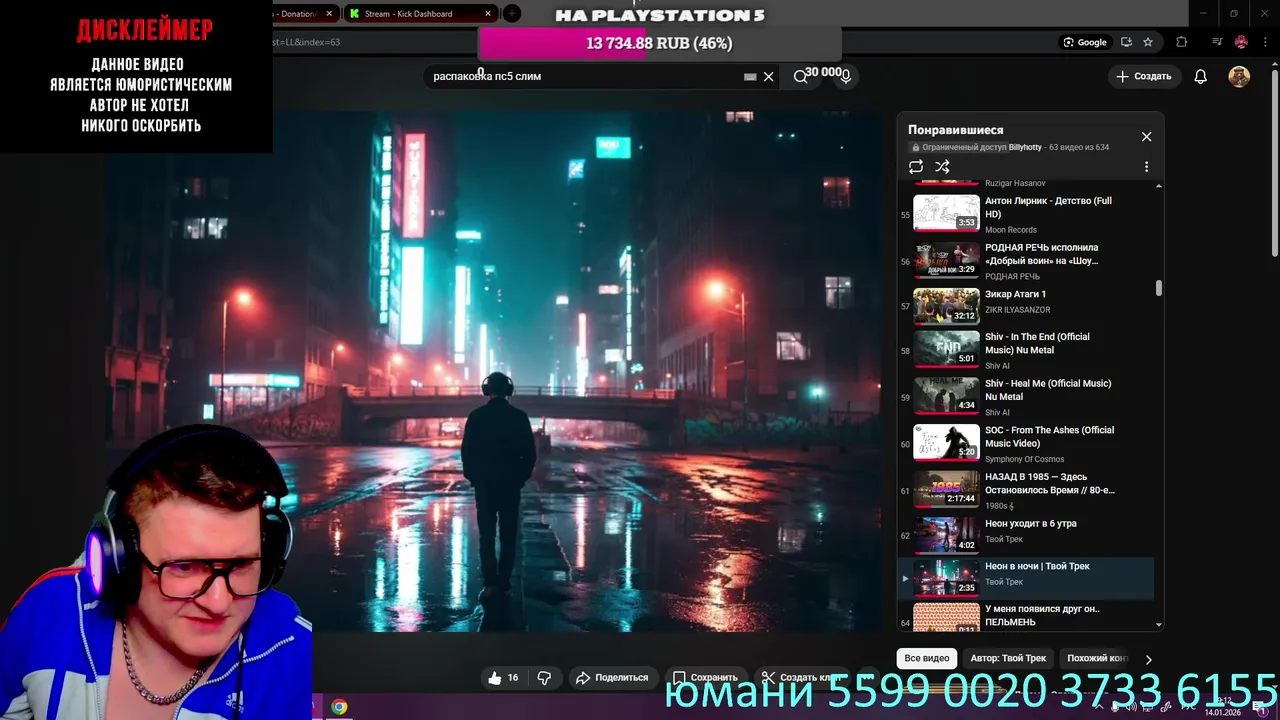Bookmark this page with the star icon
Image resolution: width=1280 pixels, height=720 pixels.
coord(1148,42)
